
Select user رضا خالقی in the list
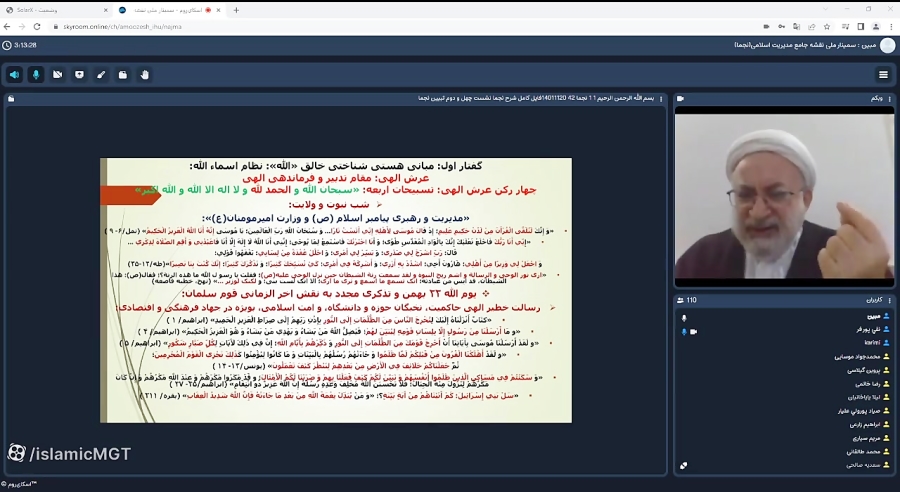pyautogui.click(x=868, y=384)
